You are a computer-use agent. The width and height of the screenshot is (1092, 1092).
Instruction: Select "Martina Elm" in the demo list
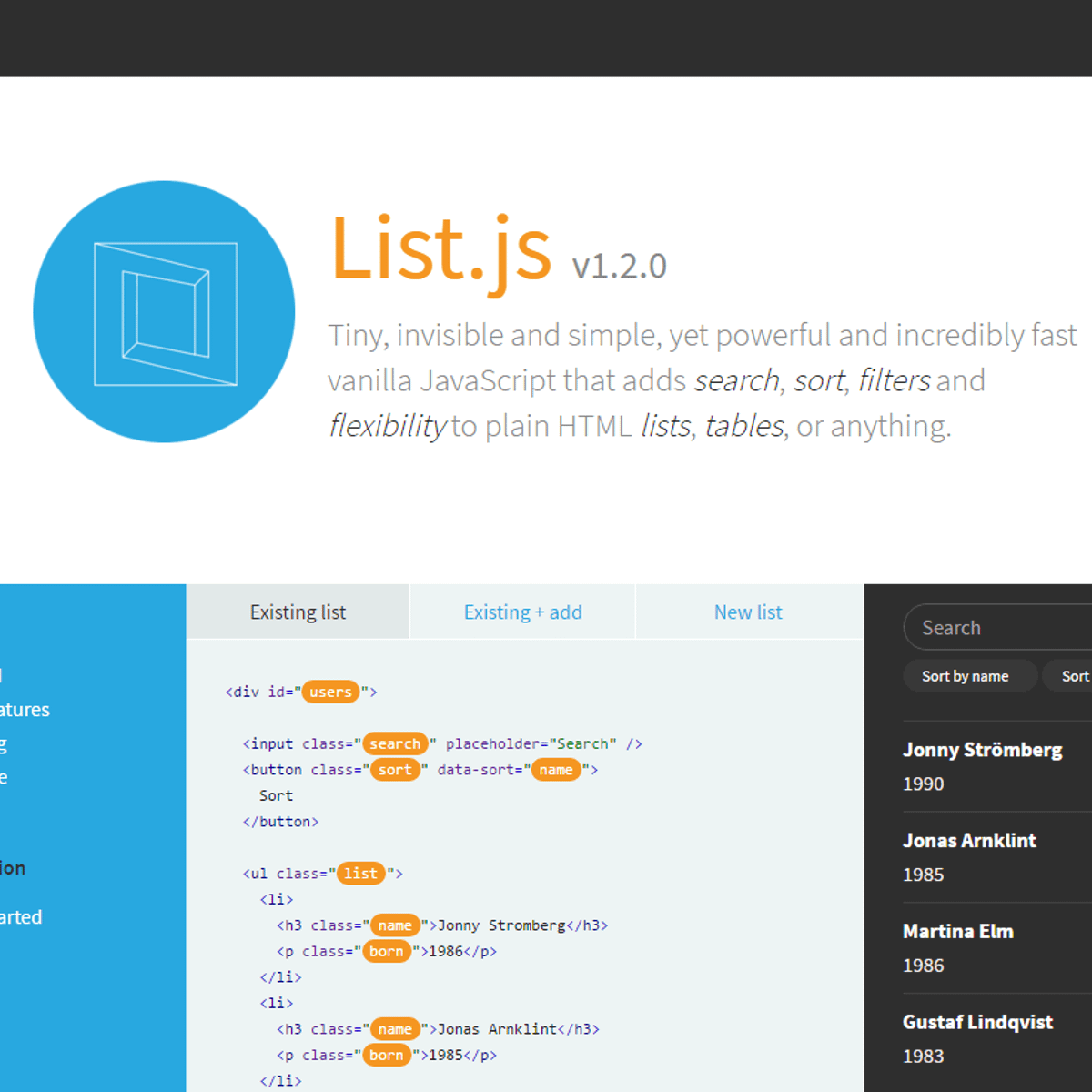pos(957,931)
